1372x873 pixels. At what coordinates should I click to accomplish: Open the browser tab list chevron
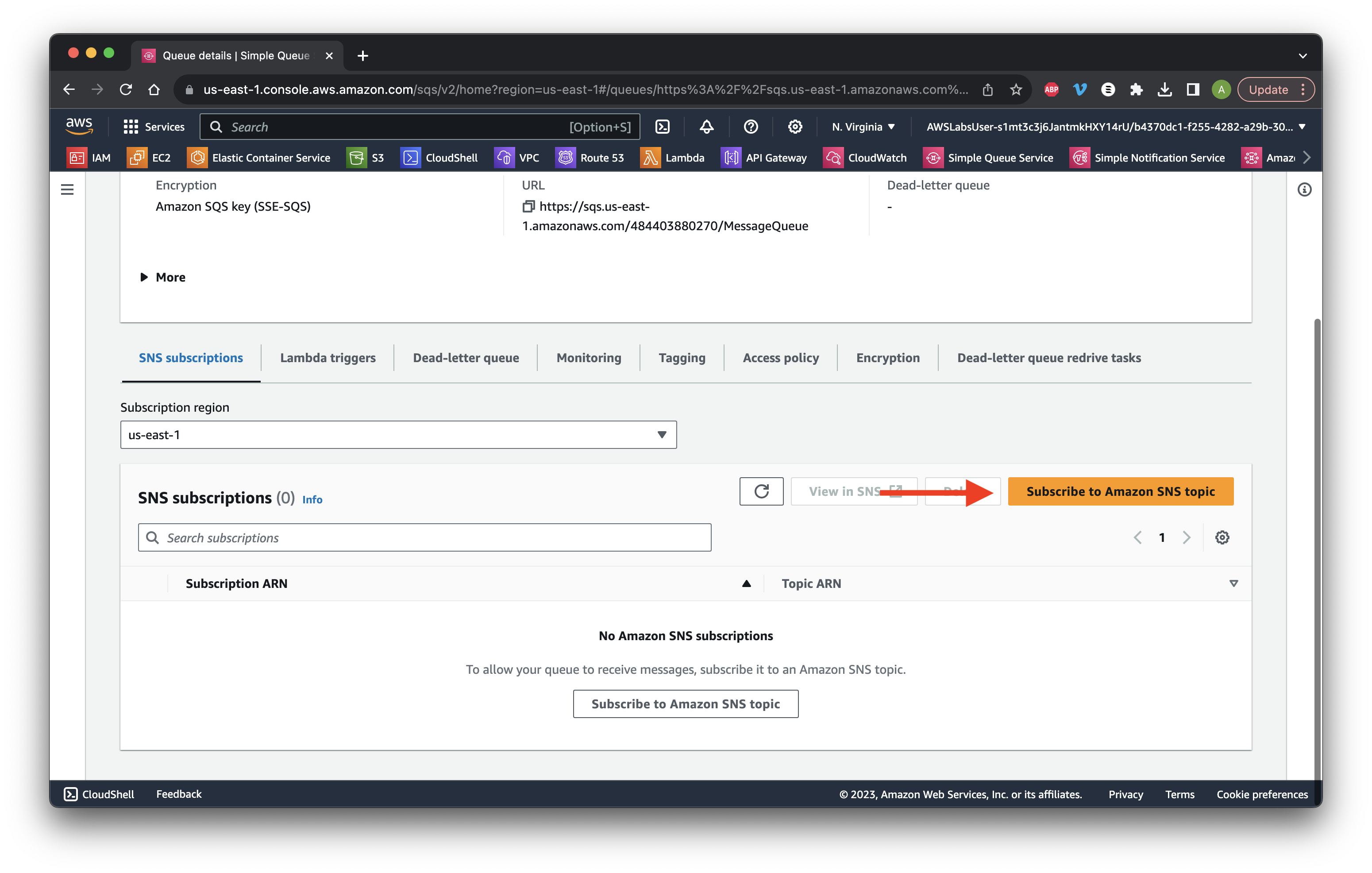[1303, 56]
